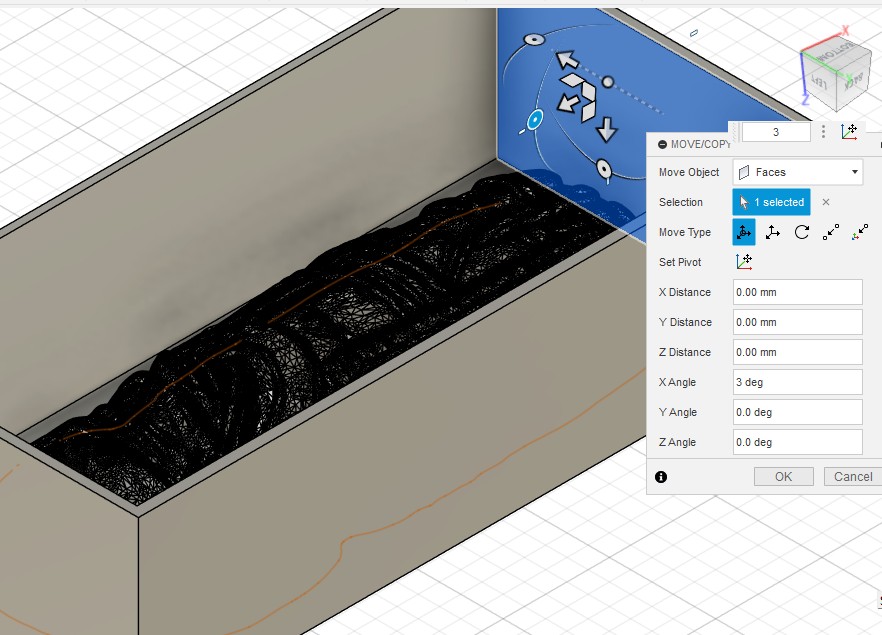Screen dimensions: 882x635
Task: Clear the selection with the X
Action: pyautogui.click(x=826, y=202)
